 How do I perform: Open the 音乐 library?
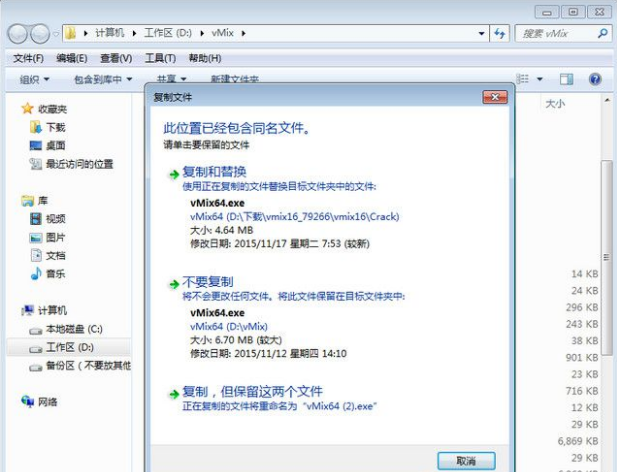coord(55,274)
